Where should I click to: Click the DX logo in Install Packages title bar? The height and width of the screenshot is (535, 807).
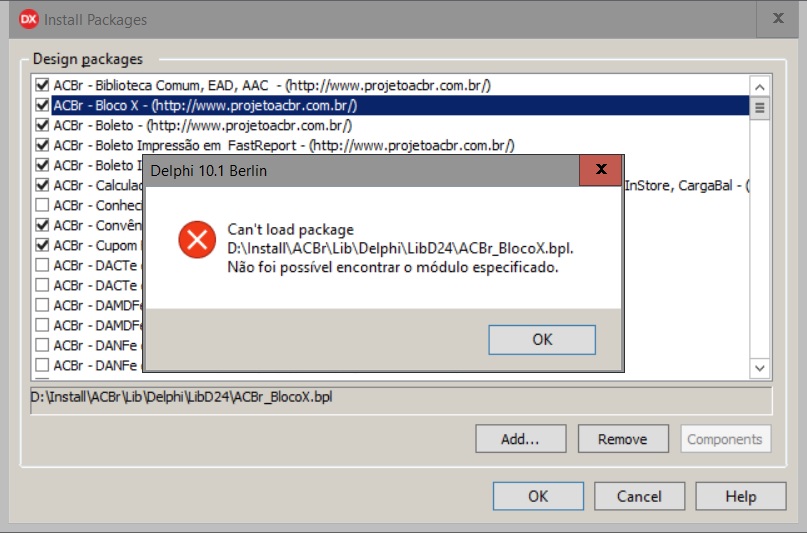click(x=28, y=20)
